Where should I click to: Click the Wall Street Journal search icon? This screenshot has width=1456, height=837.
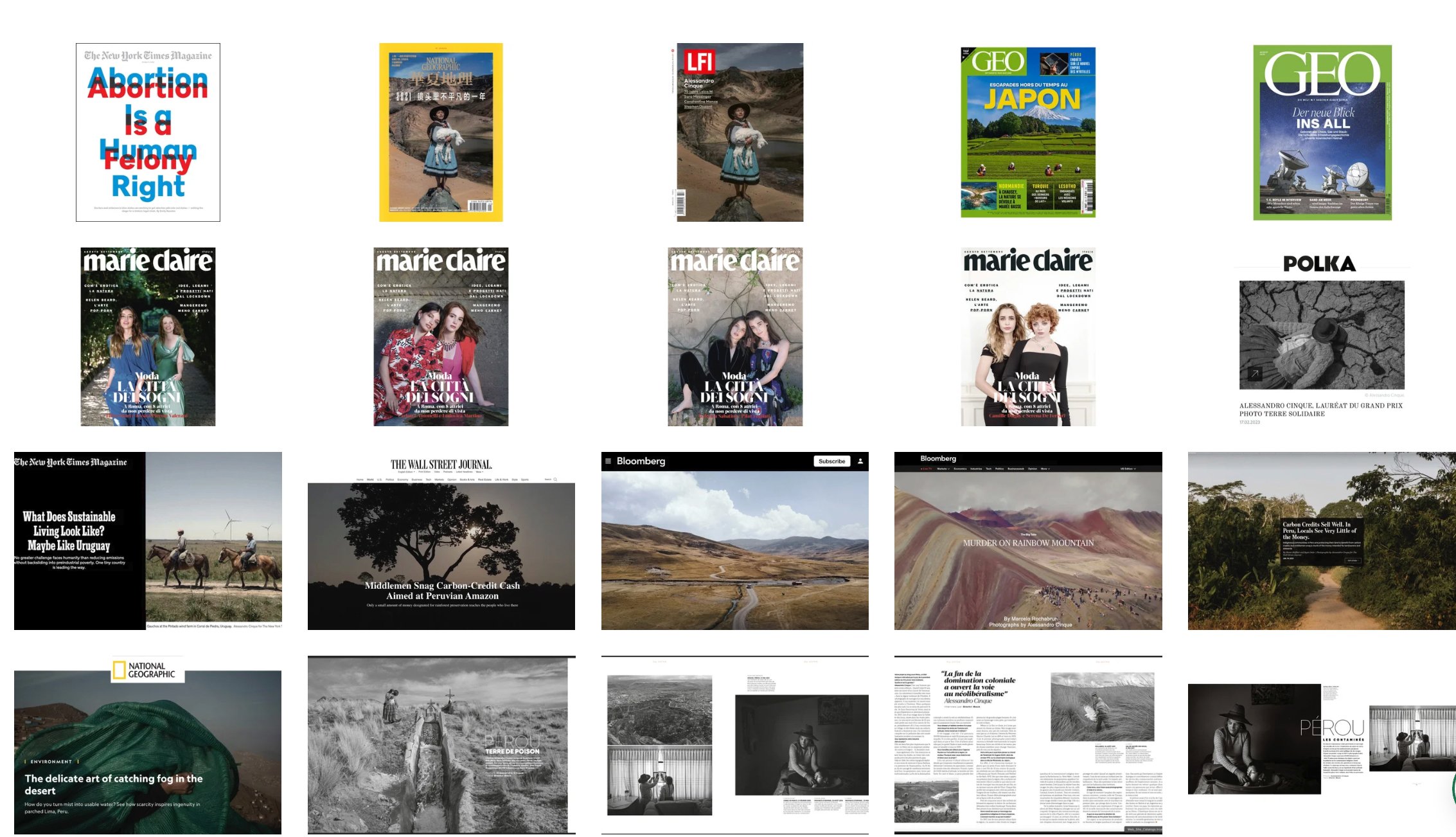555,480
